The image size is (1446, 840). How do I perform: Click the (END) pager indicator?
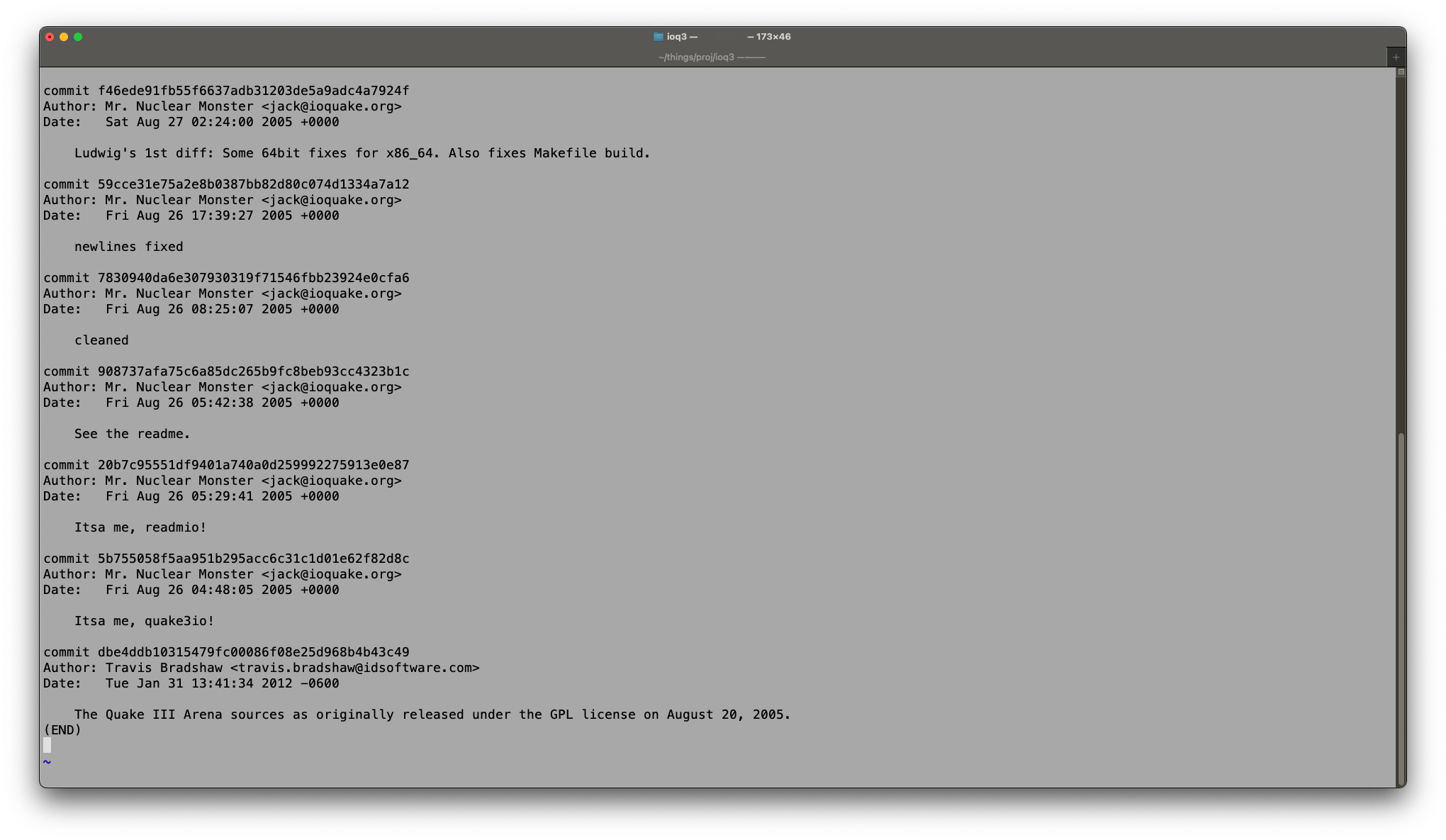click(62, 730)
